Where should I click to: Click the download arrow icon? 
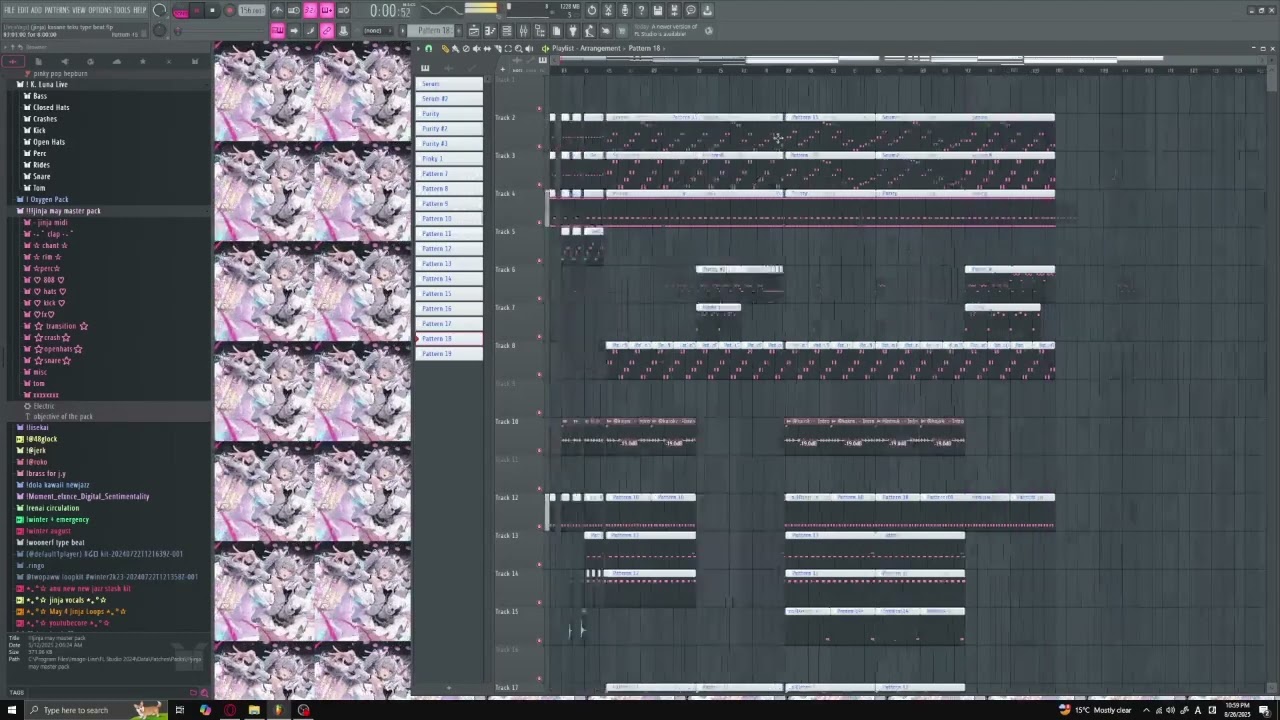point(707,10)
